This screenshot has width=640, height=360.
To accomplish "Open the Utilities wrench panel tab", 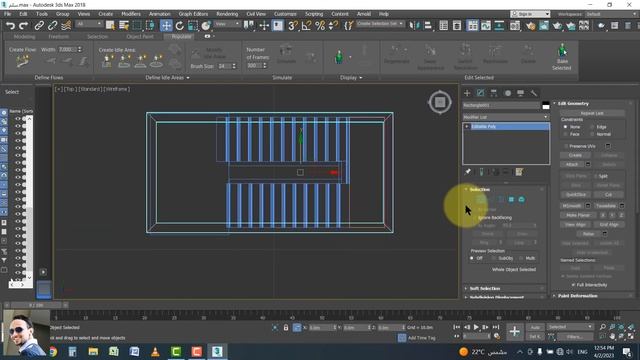I will coord(534,93).
